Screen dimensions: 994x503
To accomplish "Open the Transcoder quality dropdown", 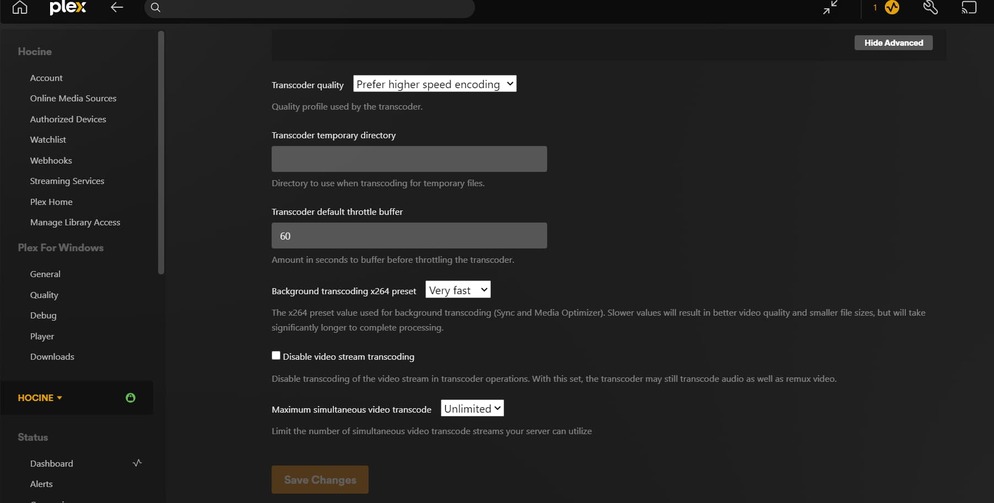I will [x=434, y=84].
